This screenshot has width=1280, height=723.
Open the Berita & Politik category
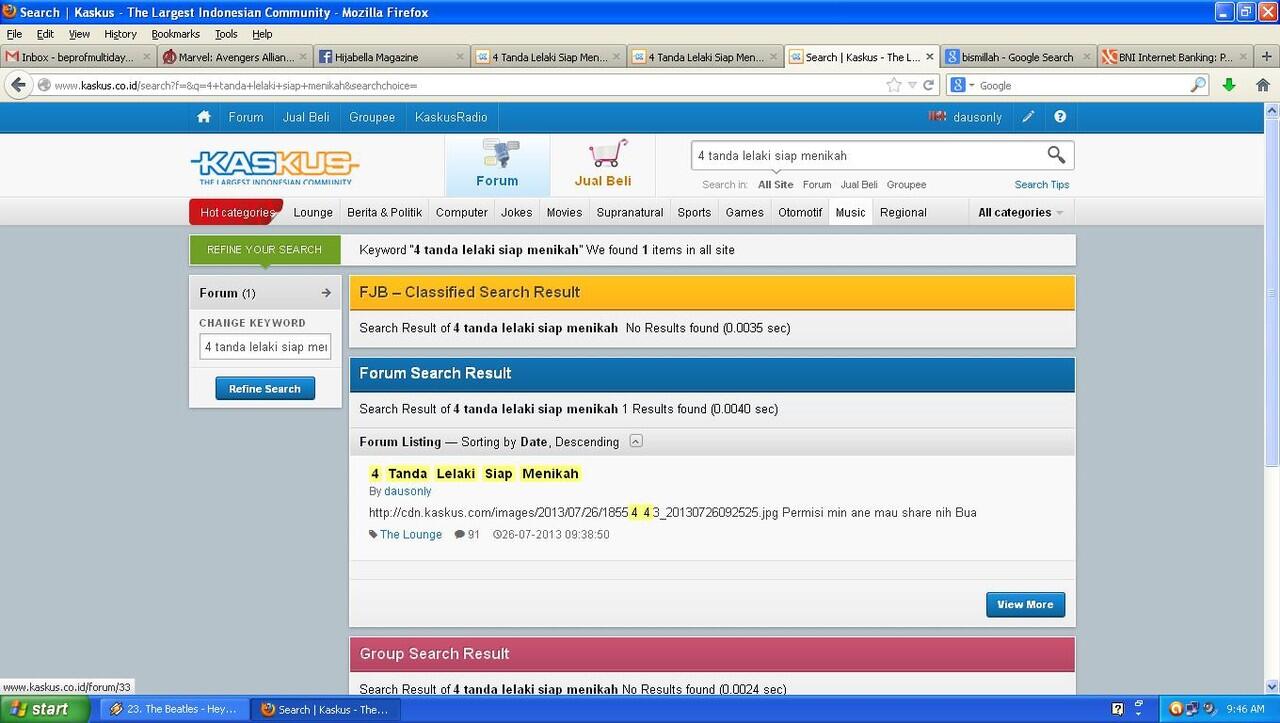(x=384, y=212)
